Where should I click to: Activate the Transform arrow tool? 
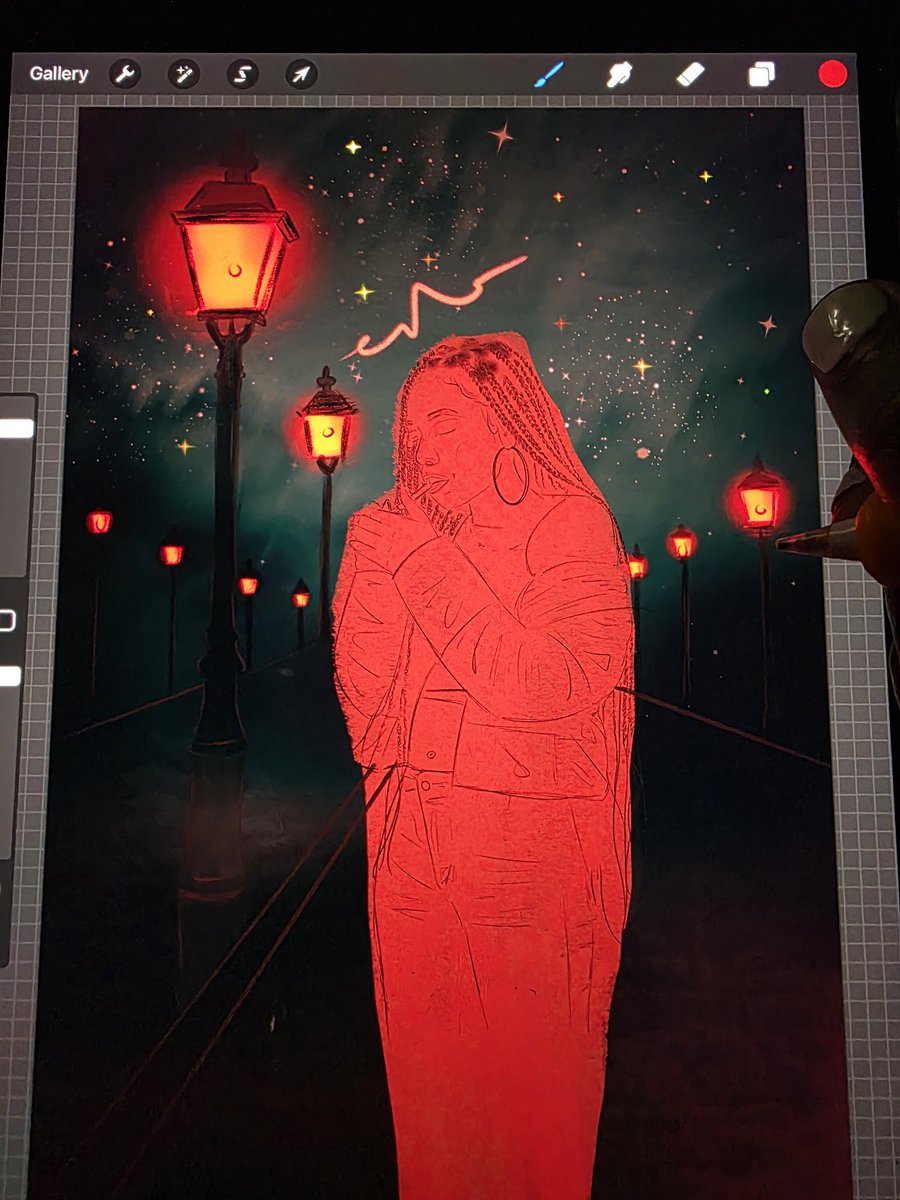[301, 74]
